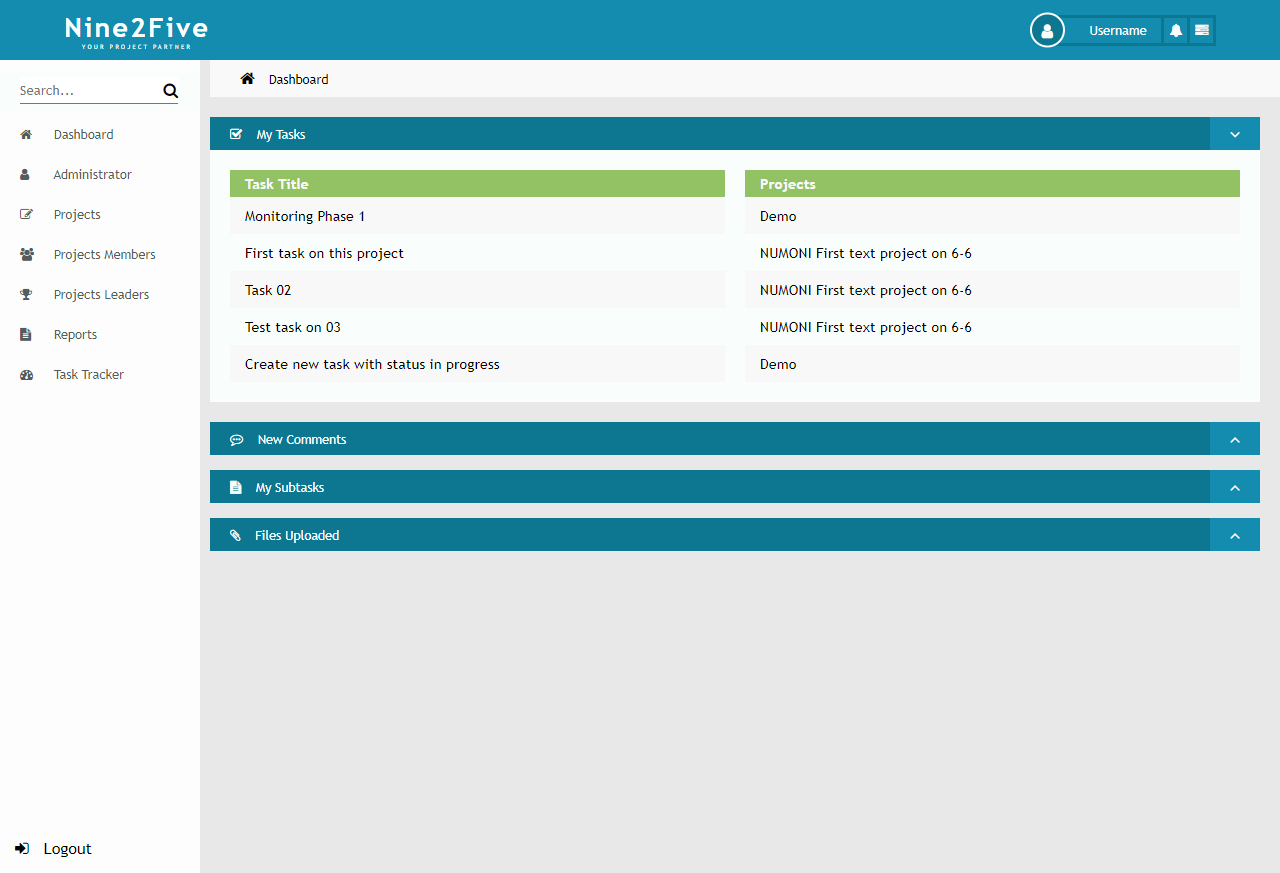Click the Files Uploaded paperclip icon
Screen dimensions: 1280x873
(x=236, y=536)
